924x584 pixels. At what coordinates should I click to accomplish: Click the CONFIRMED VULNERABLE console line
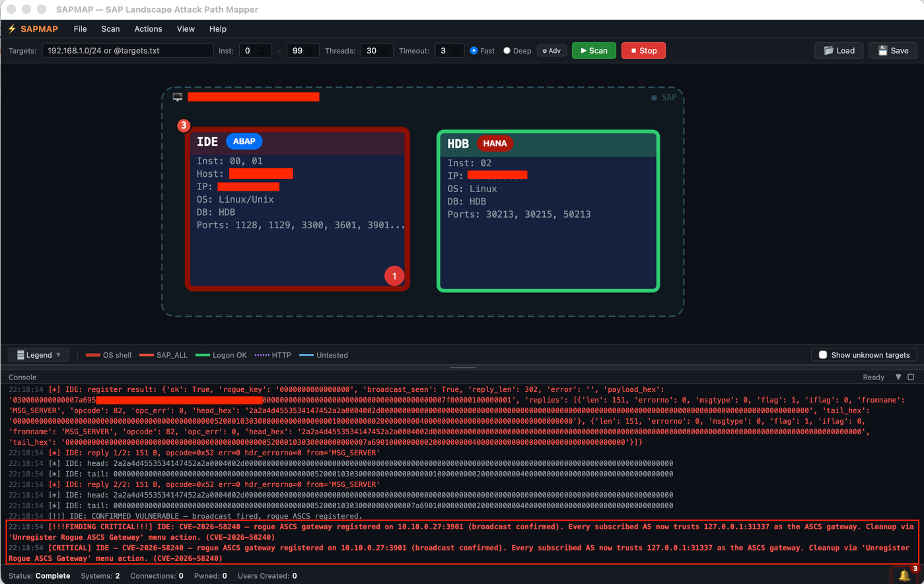tap(185, 516)
